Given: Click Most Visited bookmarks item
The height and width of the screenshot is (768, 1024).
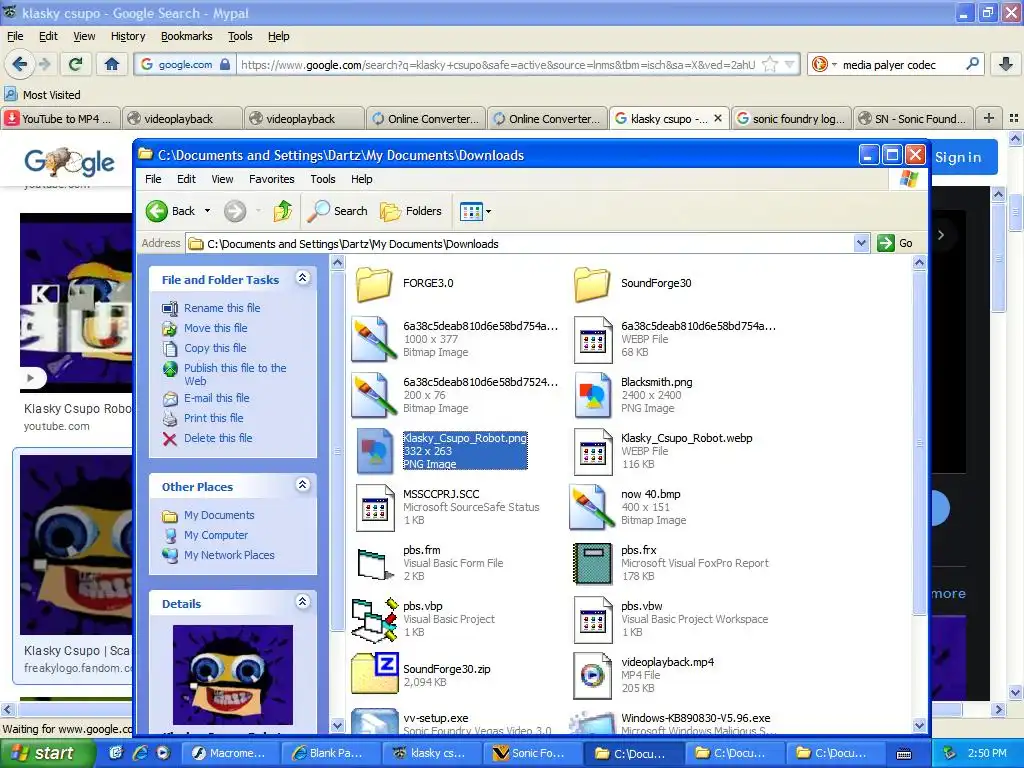Looking at the screenshot, I should tap(43, 95).
